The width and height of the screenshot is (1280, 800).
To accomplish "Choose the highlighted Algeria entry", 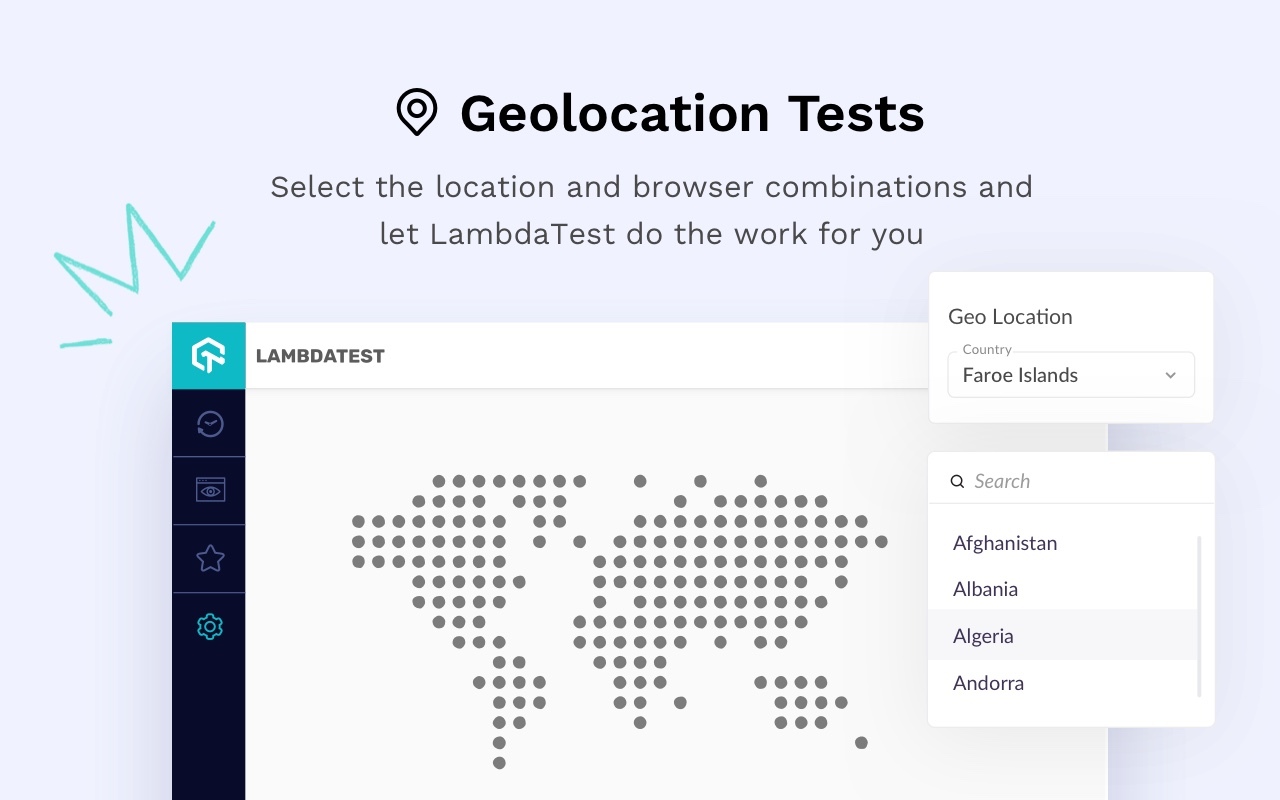I will pos(983,636).
